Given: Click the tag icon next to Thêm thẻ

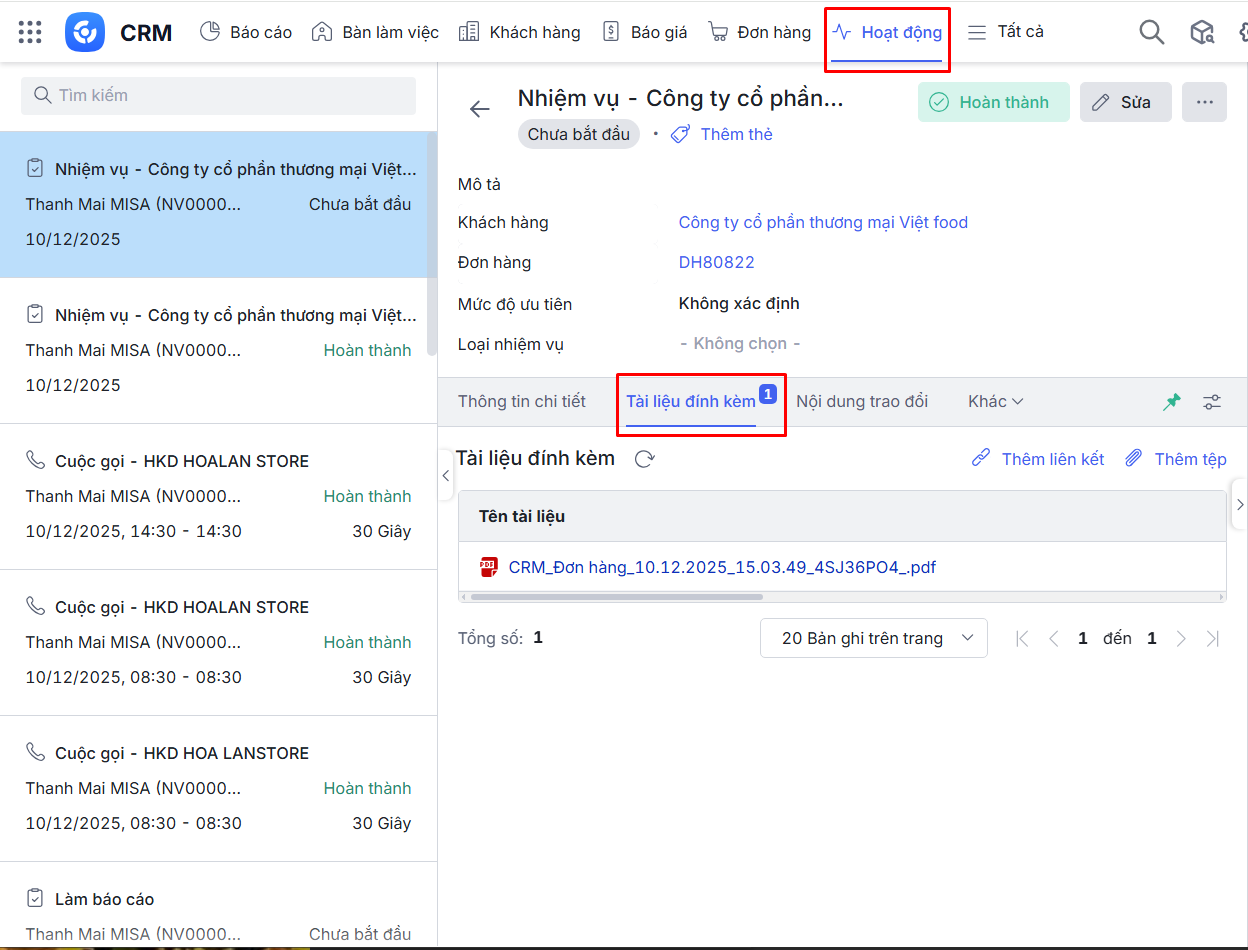Looking at the screenshot, I should 680,134.
